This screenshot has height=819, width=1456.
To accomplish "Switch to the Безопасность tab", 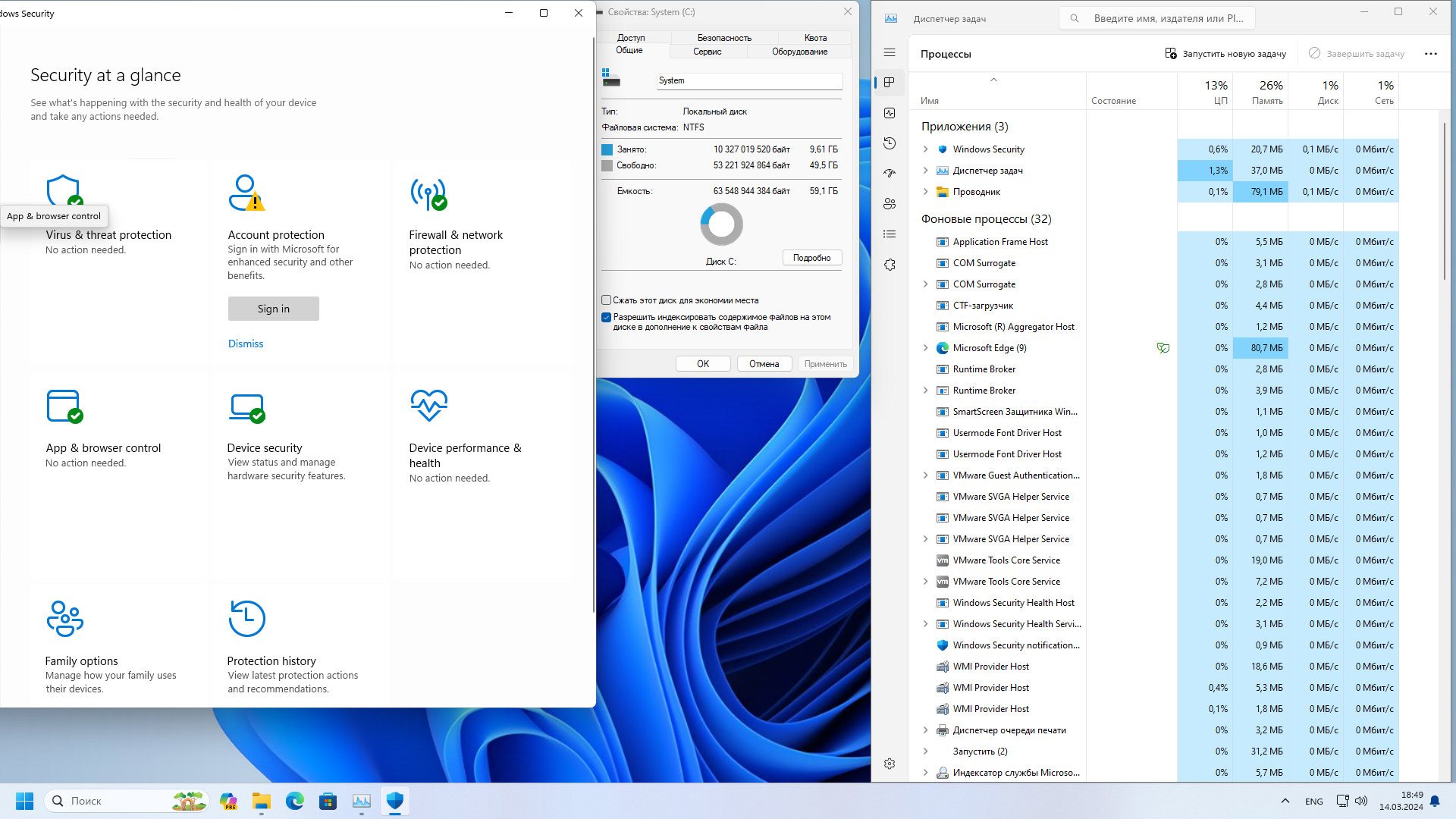I will tap(724, 38).
